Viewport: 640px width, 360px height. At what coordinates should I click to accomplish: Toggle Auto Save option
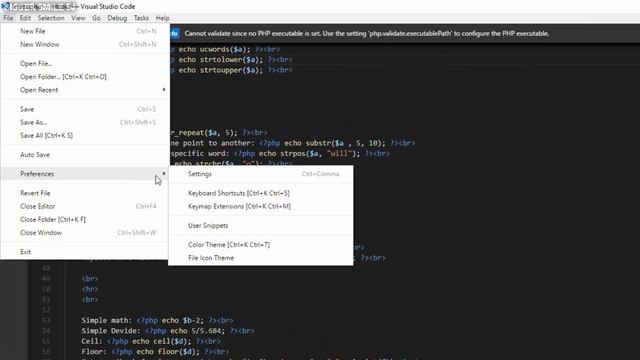coord(85,154)
